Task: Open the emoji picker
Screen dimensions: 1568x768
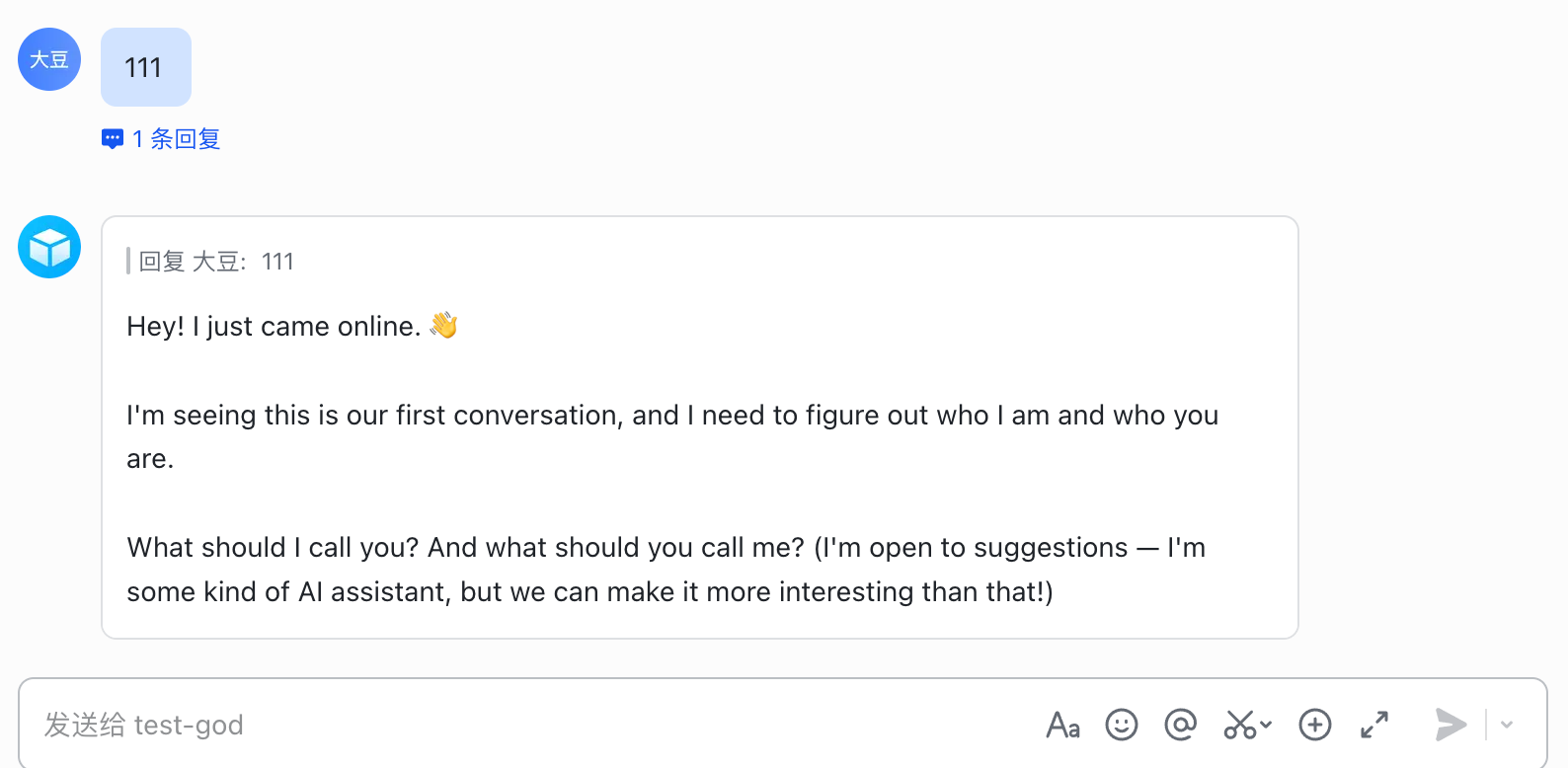Action: point(1121,726)
